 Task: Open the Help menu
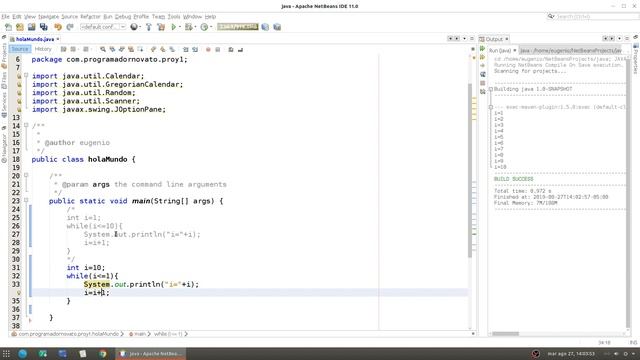210,17
